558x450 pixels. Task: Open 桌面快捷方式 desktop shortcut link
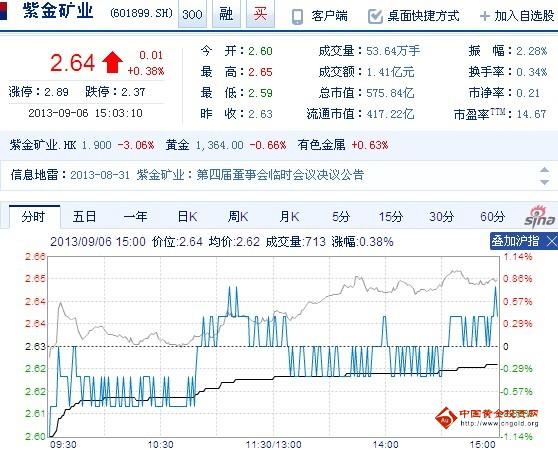coord(423,16)
